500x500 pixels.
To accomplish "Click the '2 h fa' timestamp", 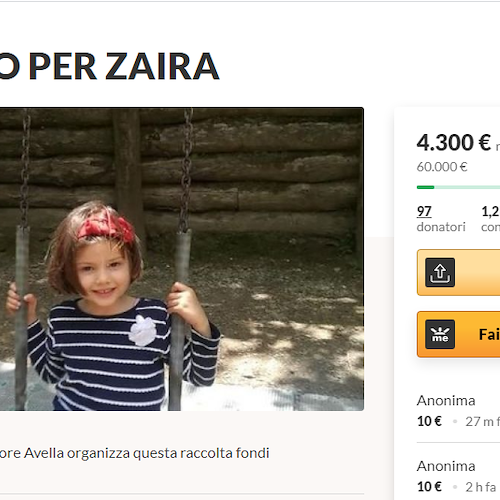I will click(481, 487).
